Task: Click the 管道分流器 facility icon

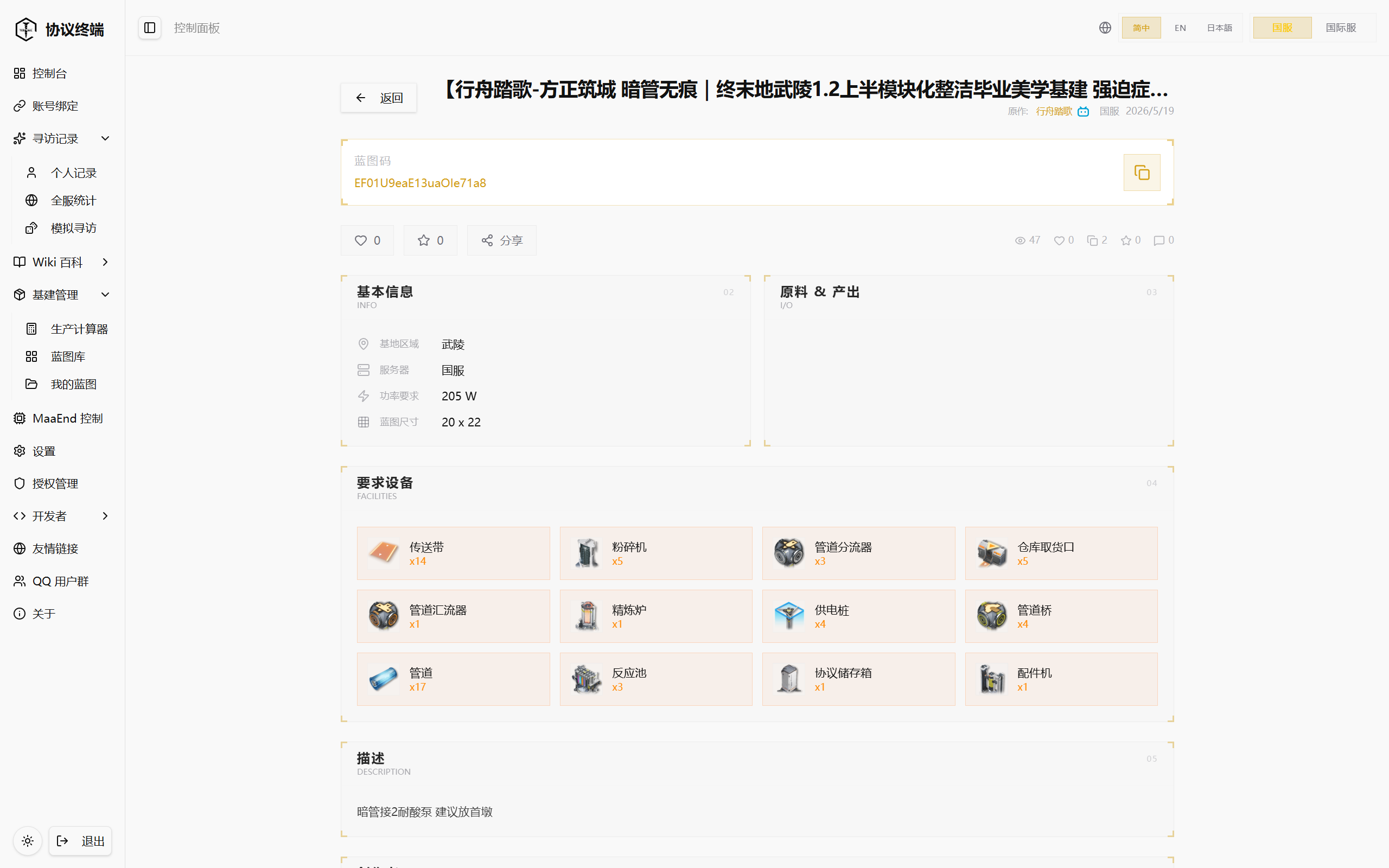Action: tap(789, 553)
